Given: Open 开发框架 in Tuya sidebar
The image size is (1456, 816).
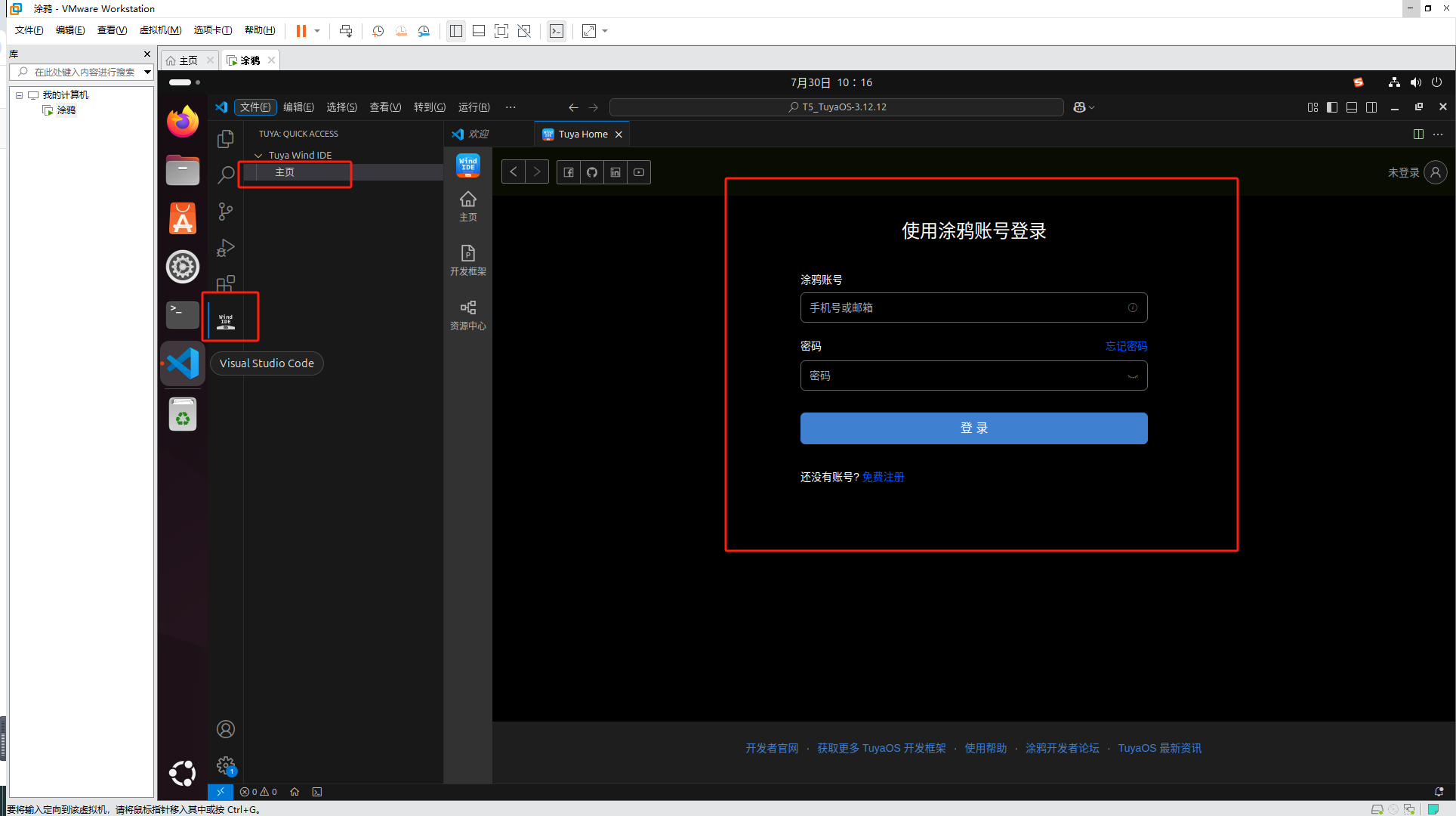Looking at the screenshot, I should click(467, 260).
